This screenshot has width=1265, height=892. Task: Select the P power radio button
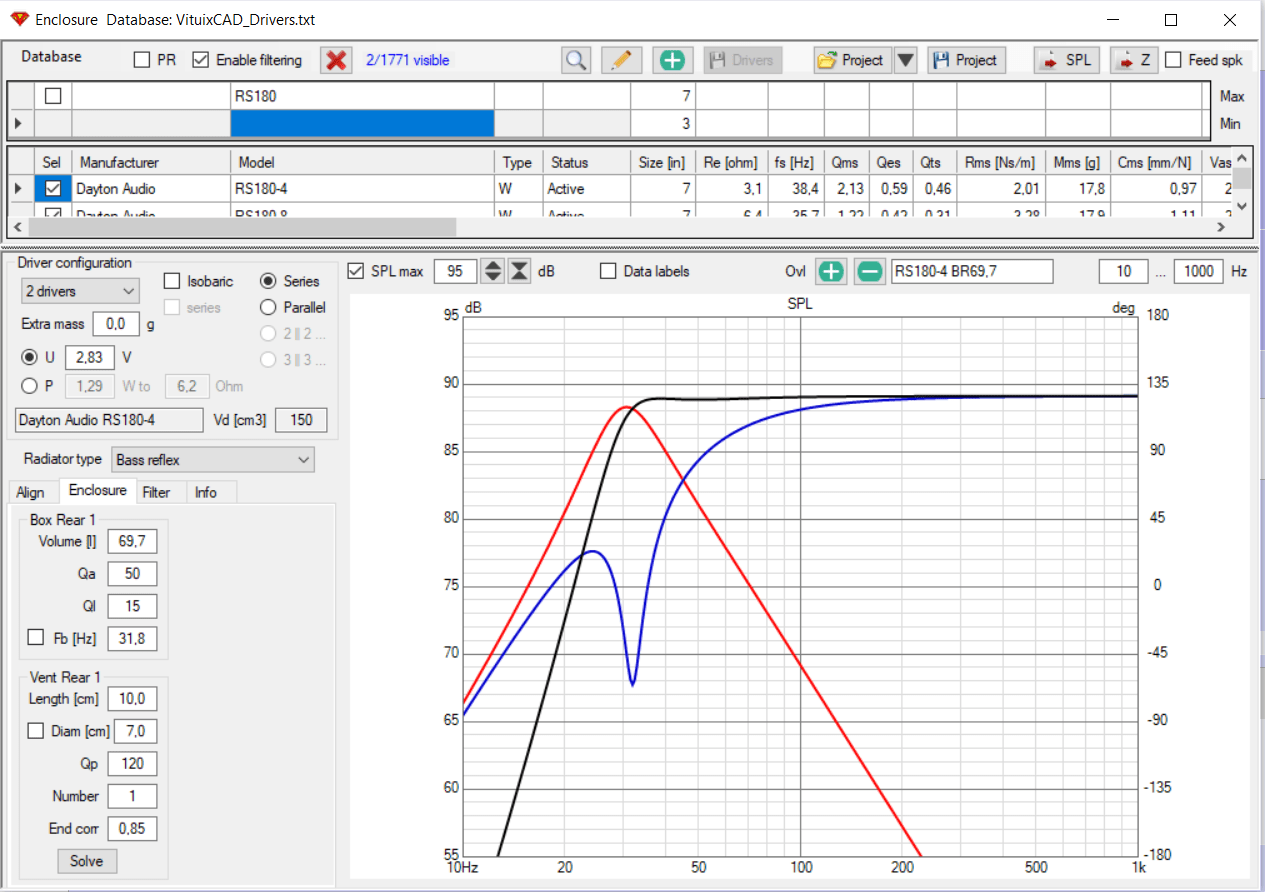pos(29,386)
